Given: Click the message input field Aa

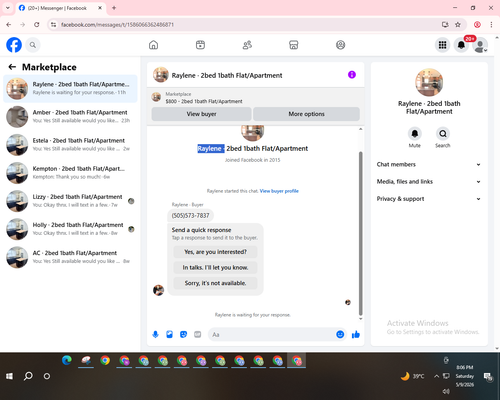Looking at the screenshot, I should [272, 334].
